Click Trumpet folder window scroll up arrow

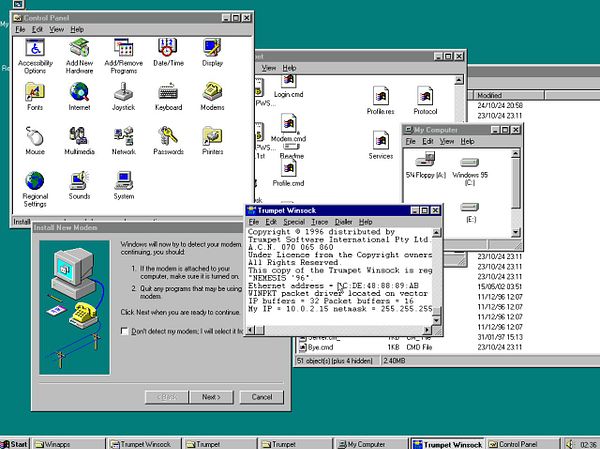pyautogui.click(x=459, y=80)
